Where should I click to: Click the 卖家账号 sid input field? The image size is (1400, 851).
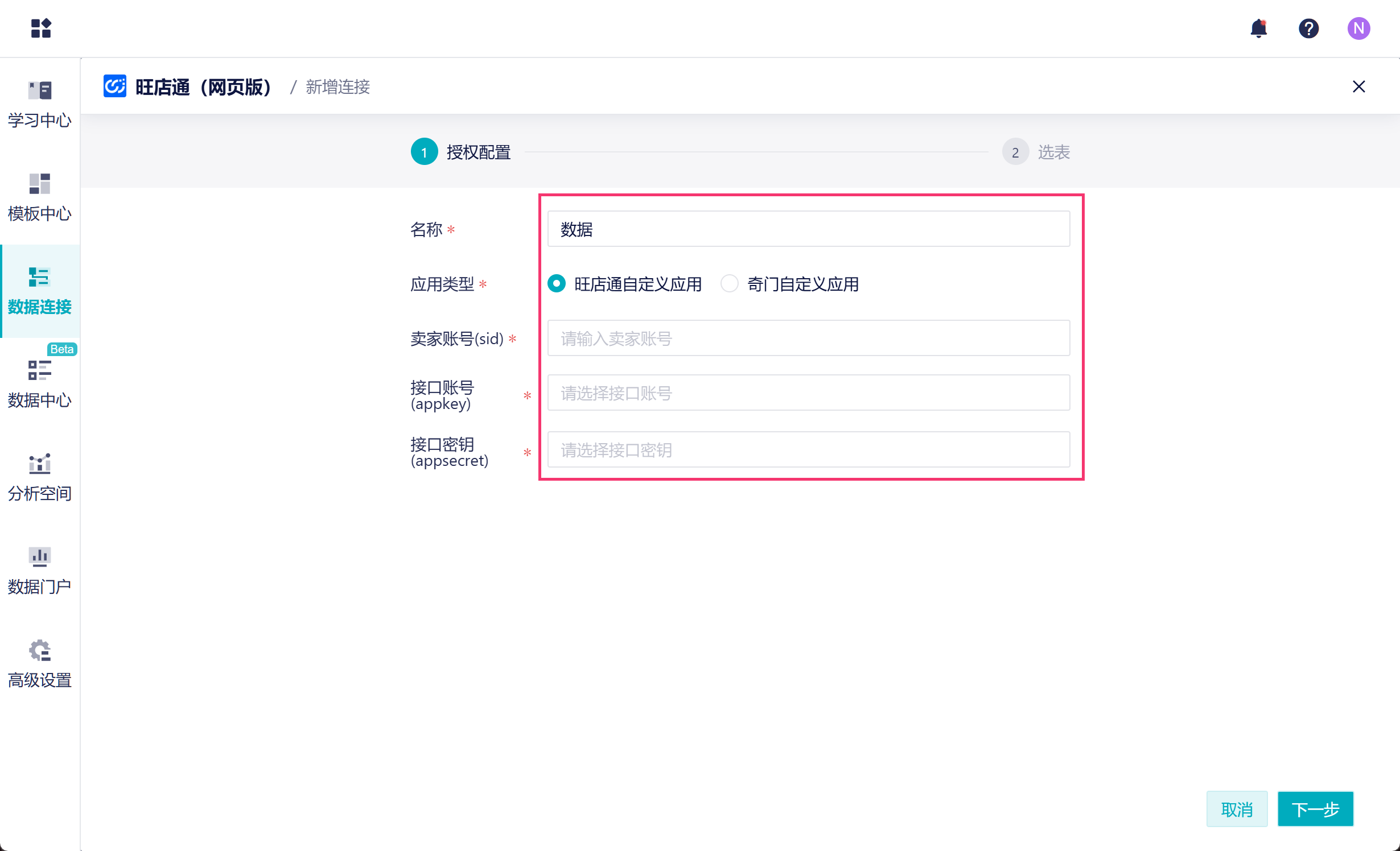pos(808,338)
